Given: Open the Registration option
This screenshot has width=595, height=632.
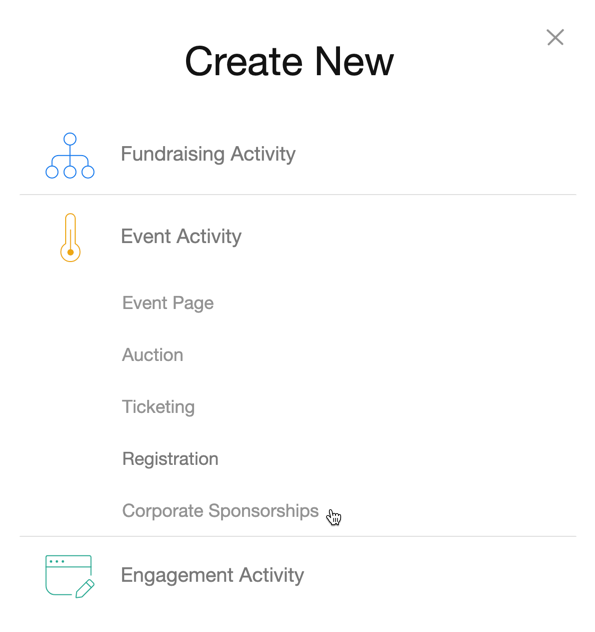Looking at the screenshot, I should (x=170, y=459).
